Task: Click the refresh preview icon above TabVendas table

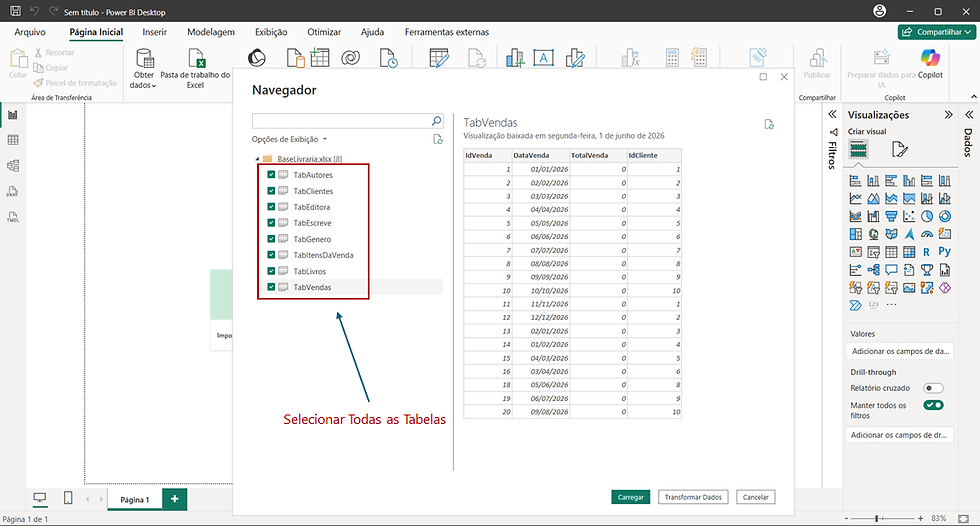Action: [x=769, y=124]
